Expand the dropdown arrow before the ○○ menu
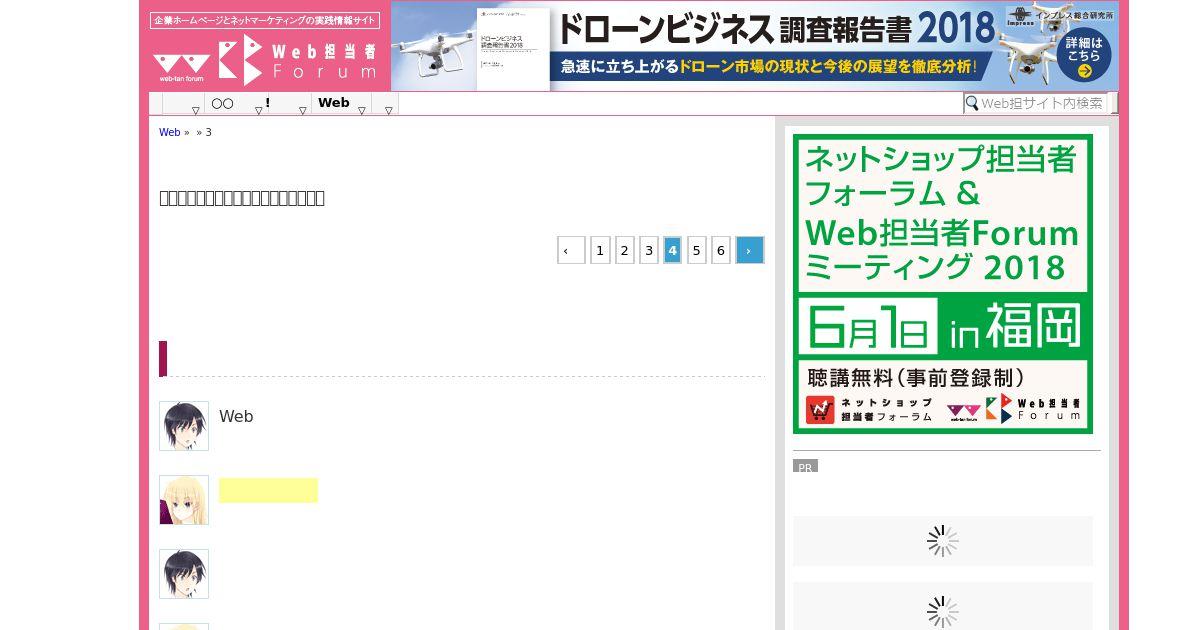Screen dimensions: 1200x630 195,110
